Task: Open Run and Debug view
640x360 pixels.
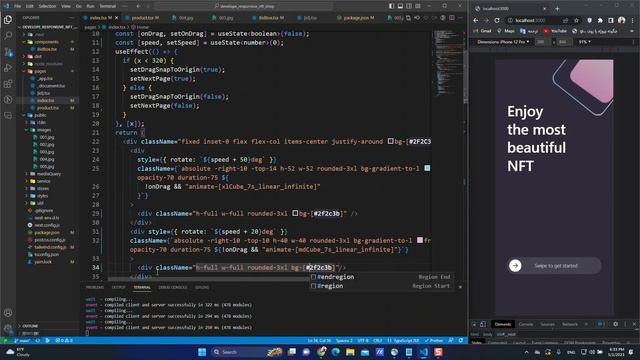Action: click(x=8, y=68)
